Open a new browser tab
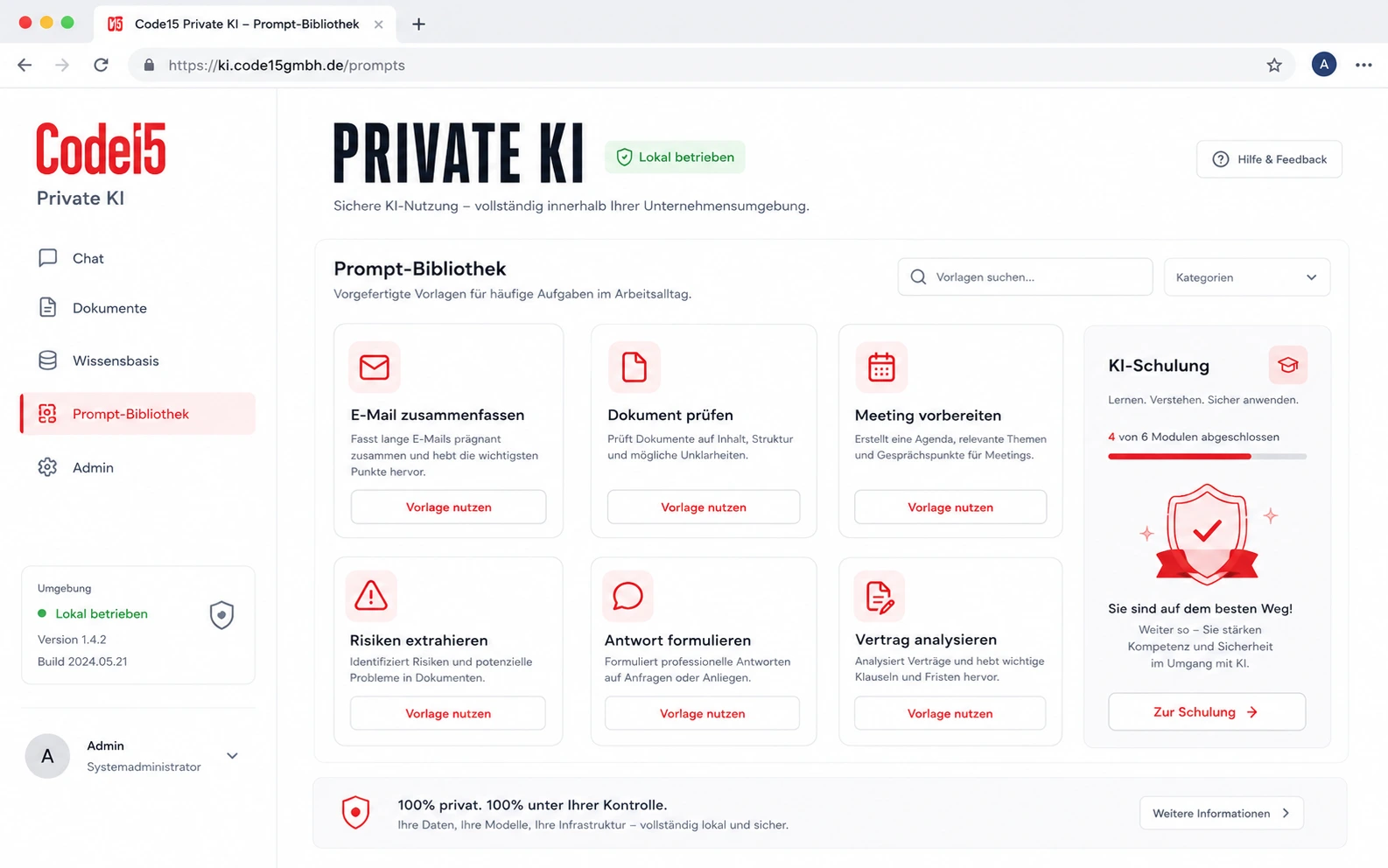The image size is (1388, 868). click(x=418, y=24)
